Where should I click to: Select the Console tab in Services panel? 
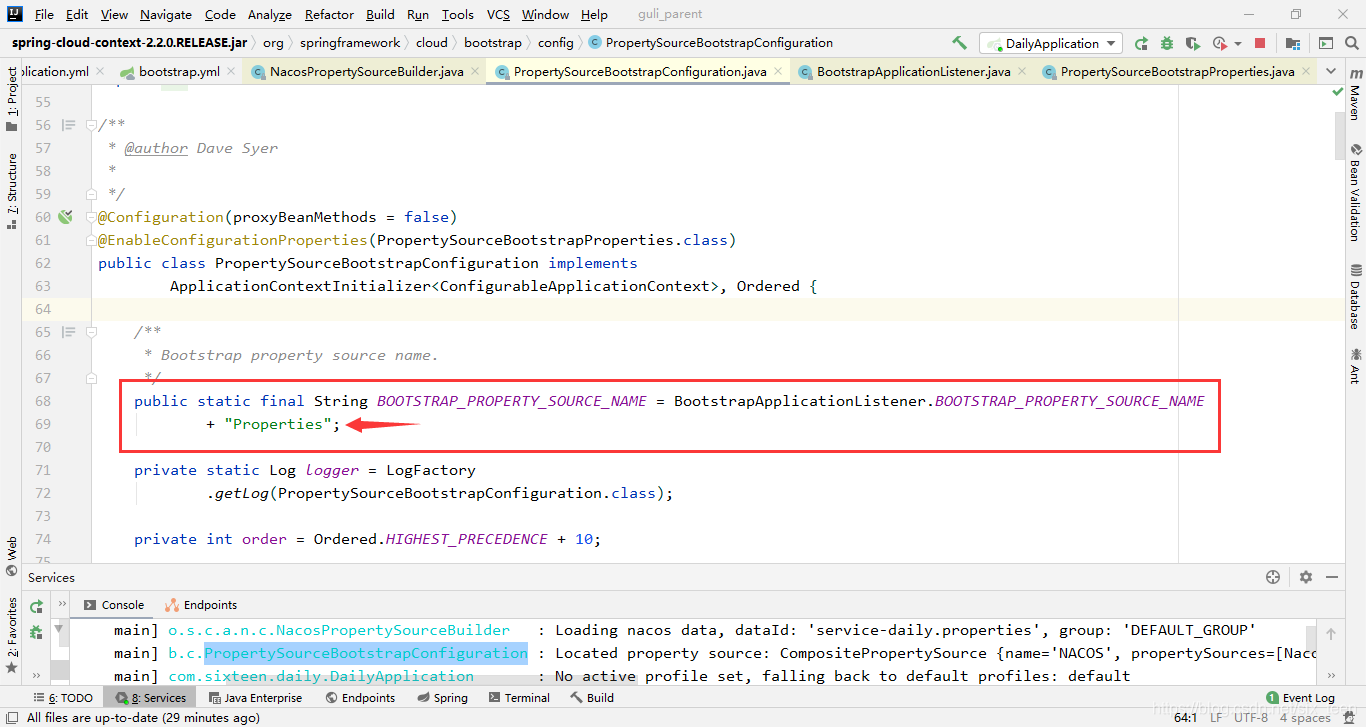[114, 605]
